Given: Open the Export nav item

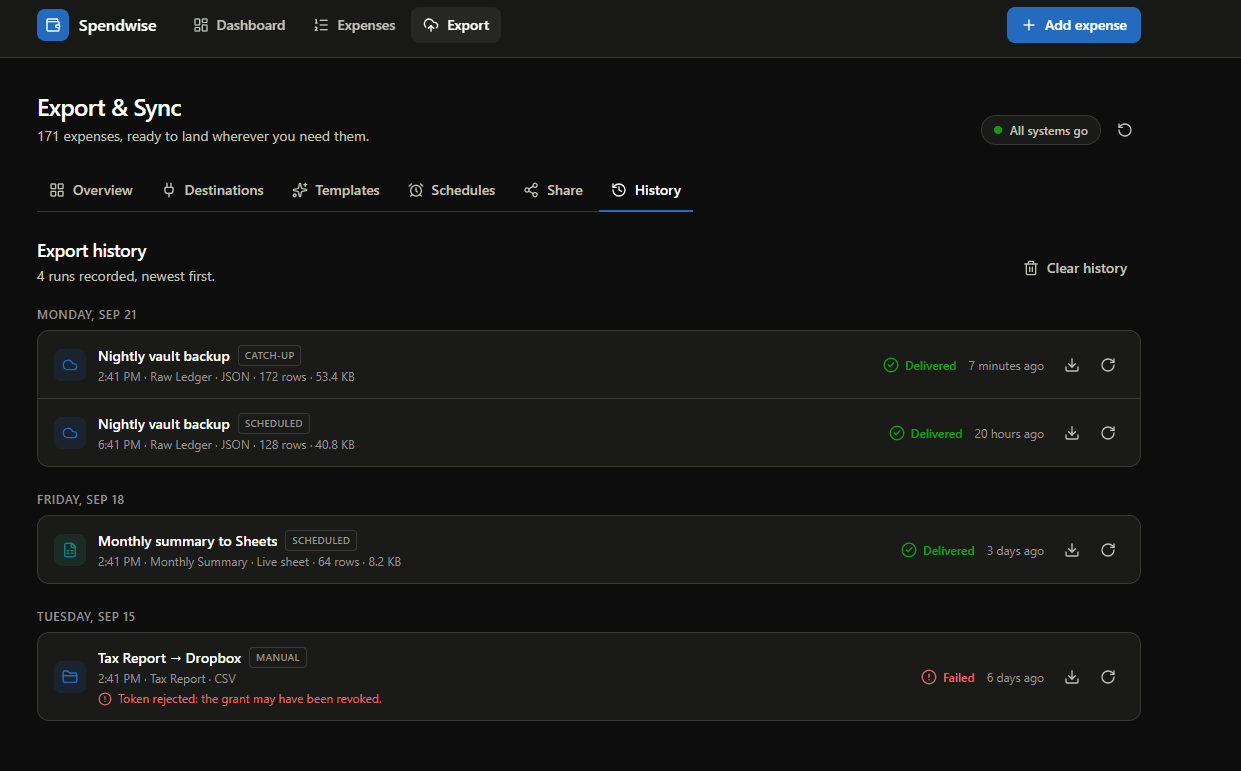Looking at the screenshot, I should (456, 25).
